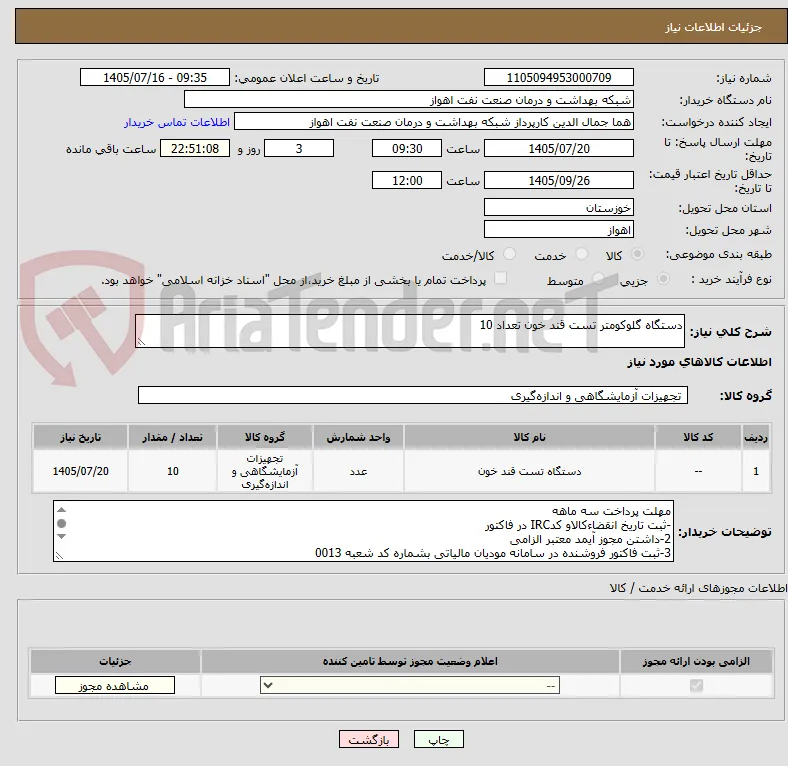788x766 pixels.
Task: Open the مشاهده مجوز button
Action: click(x=115, y=686)
